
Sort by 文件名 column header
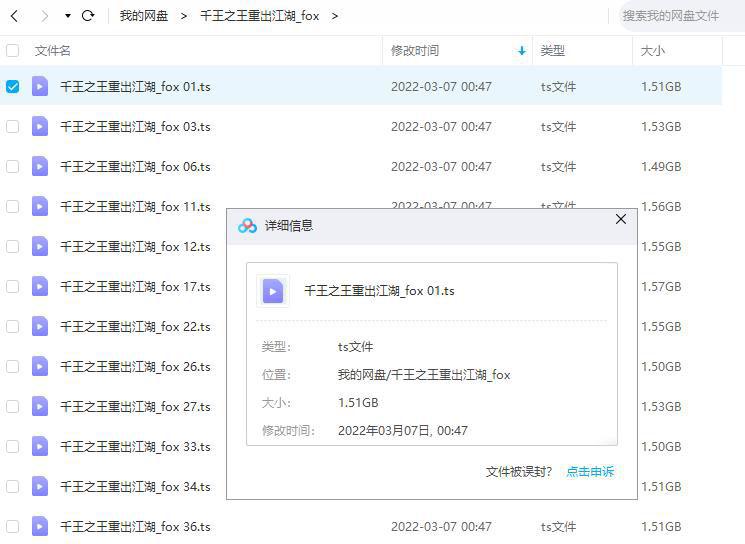tap(52, 50)
